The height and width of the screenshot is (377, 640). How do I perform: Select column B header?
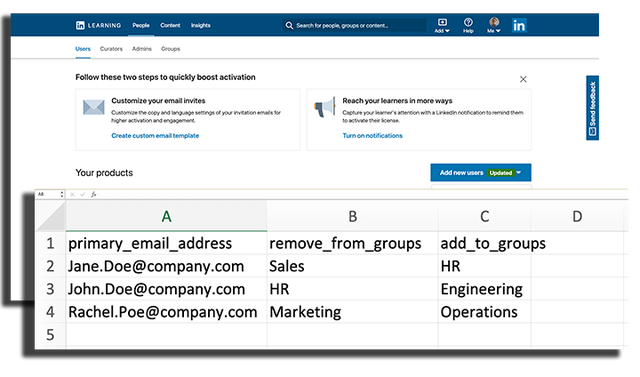click(x=353, y=216)
